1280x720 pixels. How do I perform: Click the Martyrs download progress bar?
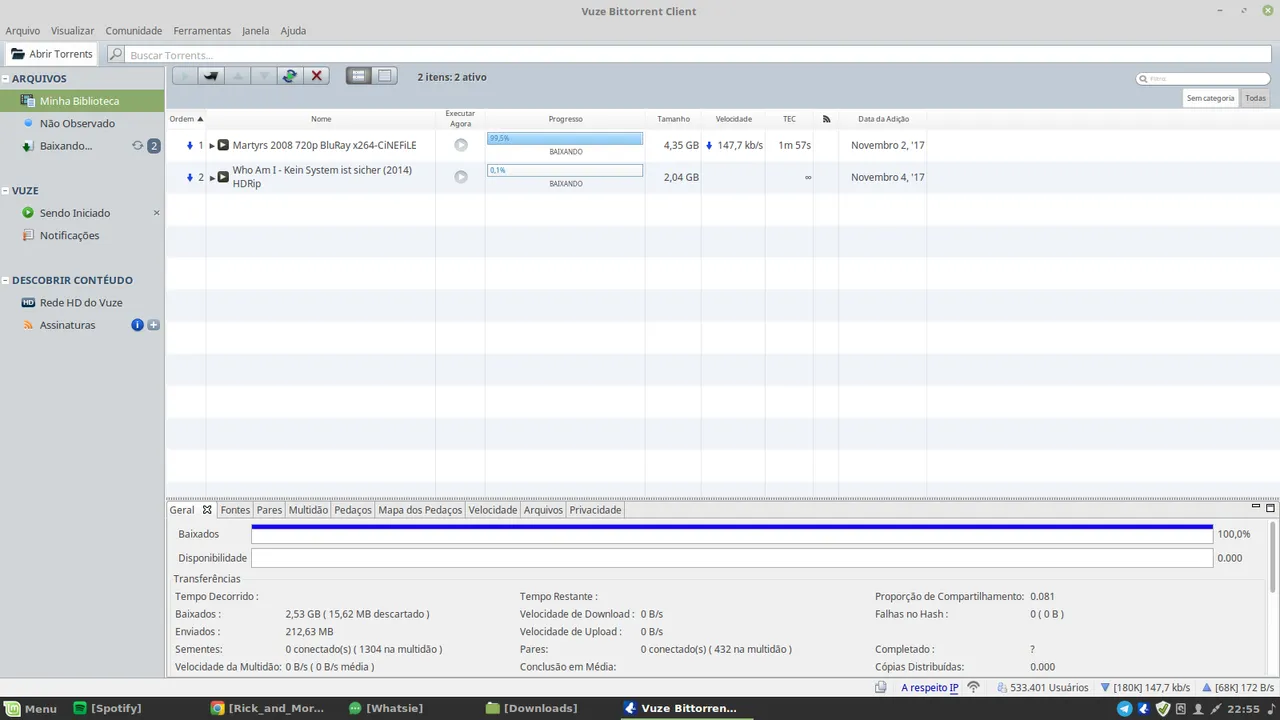point(565,139)
